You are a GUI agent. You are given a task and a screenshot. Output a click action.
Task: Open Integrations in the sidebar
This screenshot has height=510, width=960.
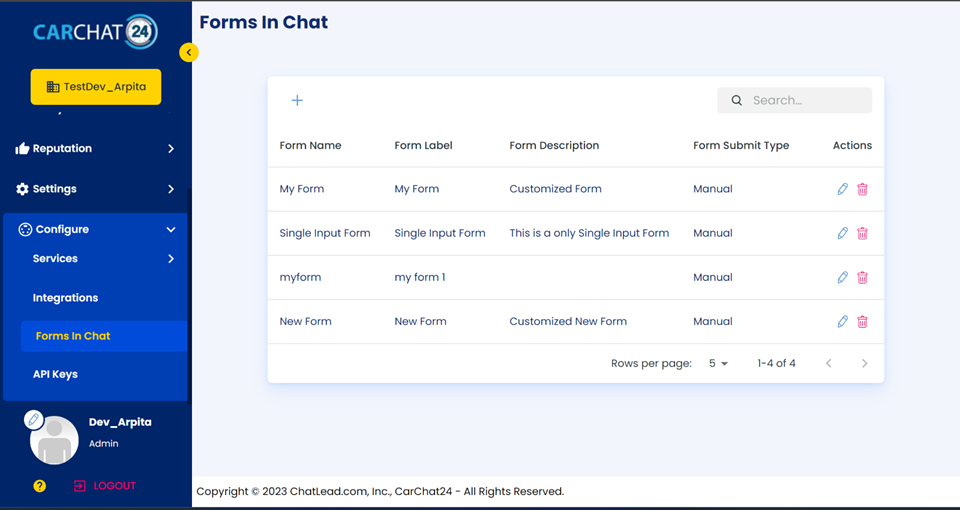click(66, 298)
